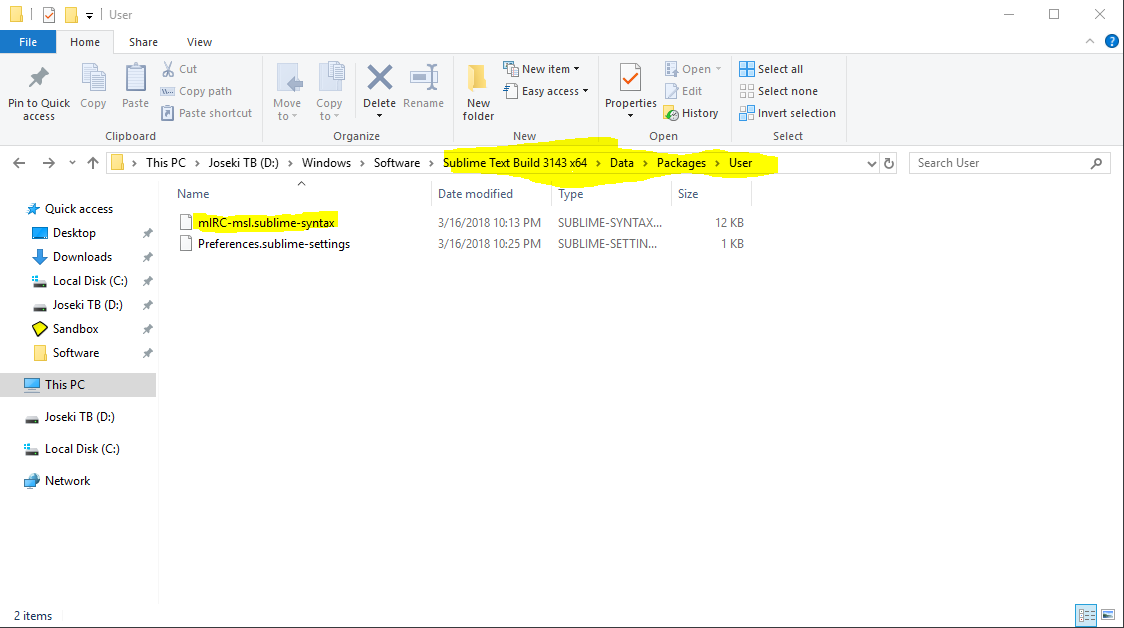Click the Copy ribbon icon
The height and width of the screenshot is (628, 1124).
[x=93, y=78]
